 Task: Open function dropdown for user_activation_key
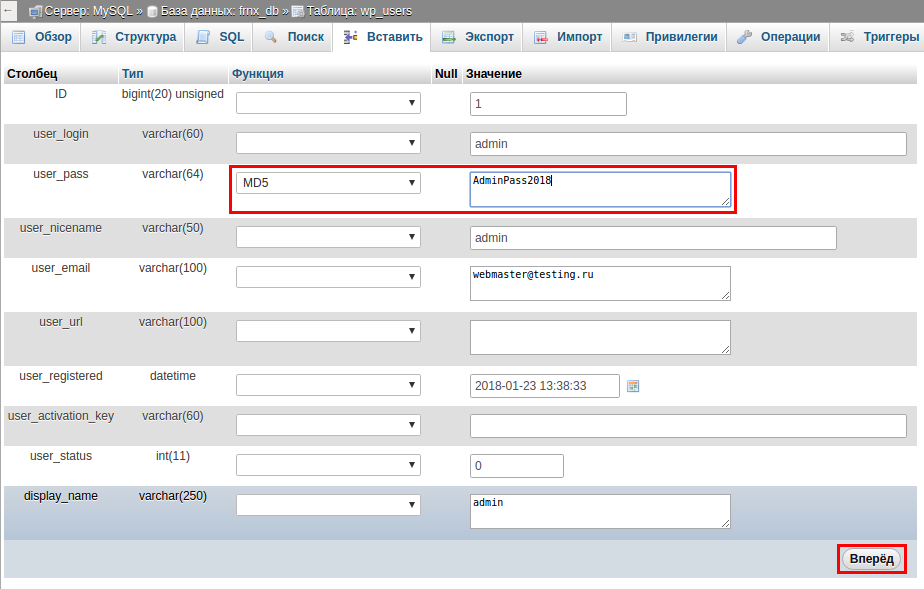pos(328,426)
